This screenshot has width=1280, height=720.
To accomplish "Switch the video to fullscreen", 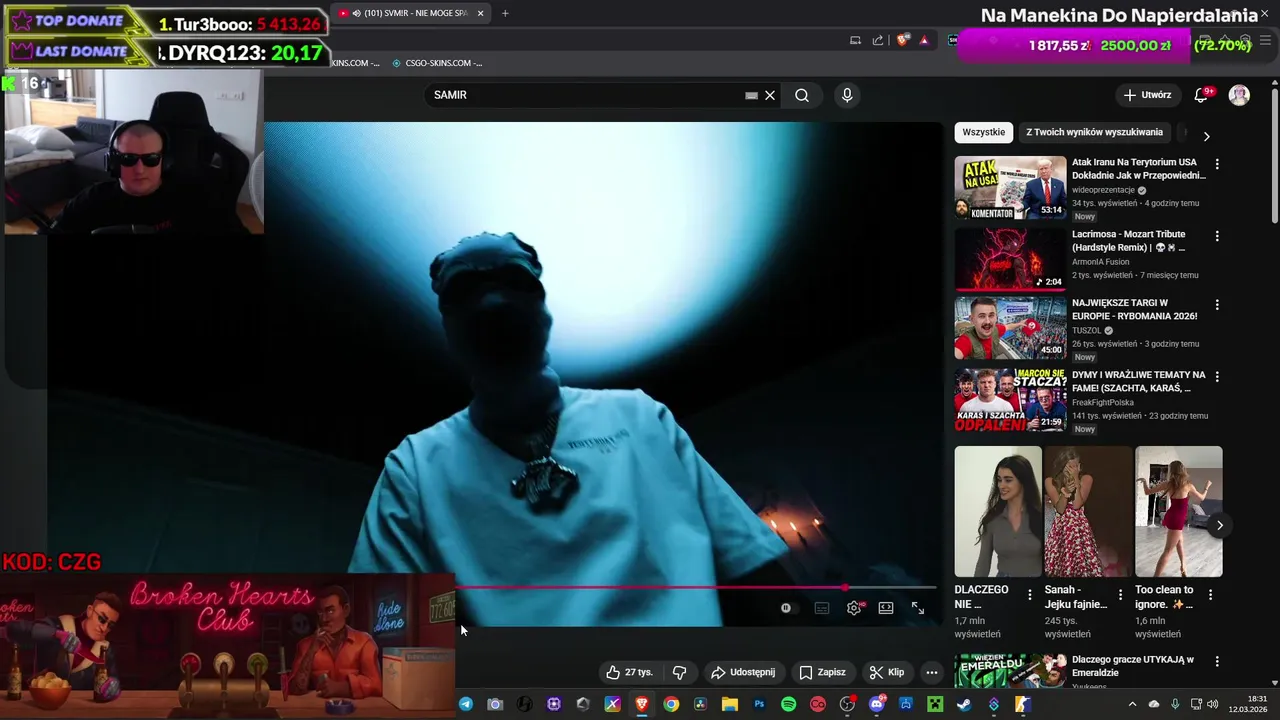I will (918, 608).
